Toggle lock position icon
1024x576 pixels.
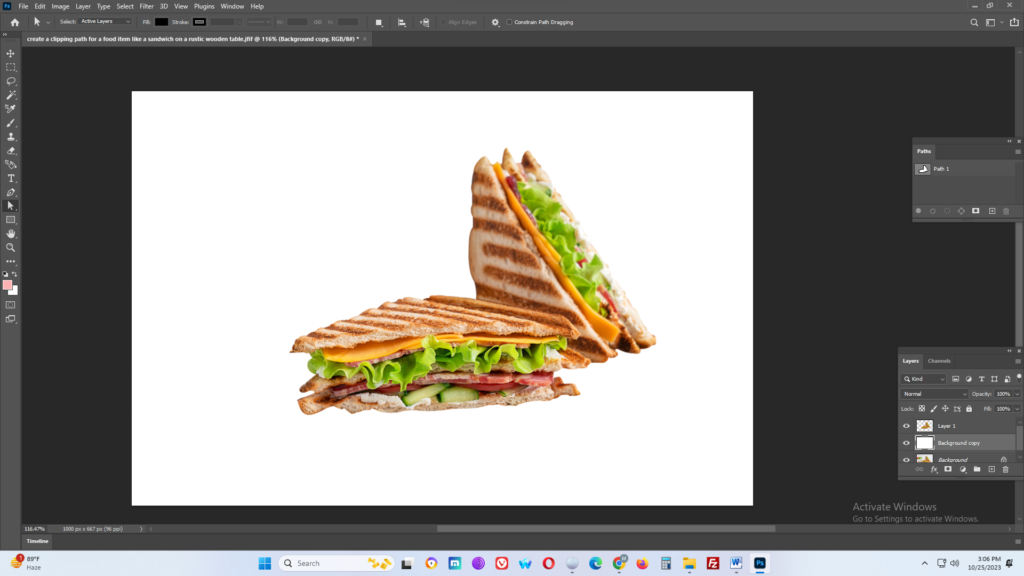[x=945, y=409]
